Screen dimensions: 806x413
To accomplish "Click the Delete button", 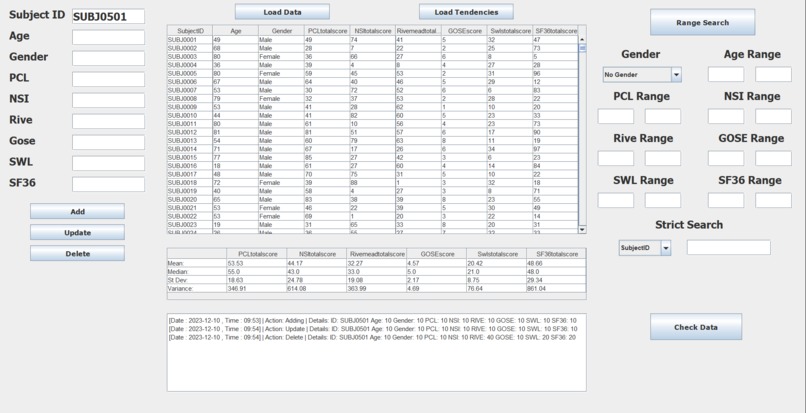I will 77,254.
